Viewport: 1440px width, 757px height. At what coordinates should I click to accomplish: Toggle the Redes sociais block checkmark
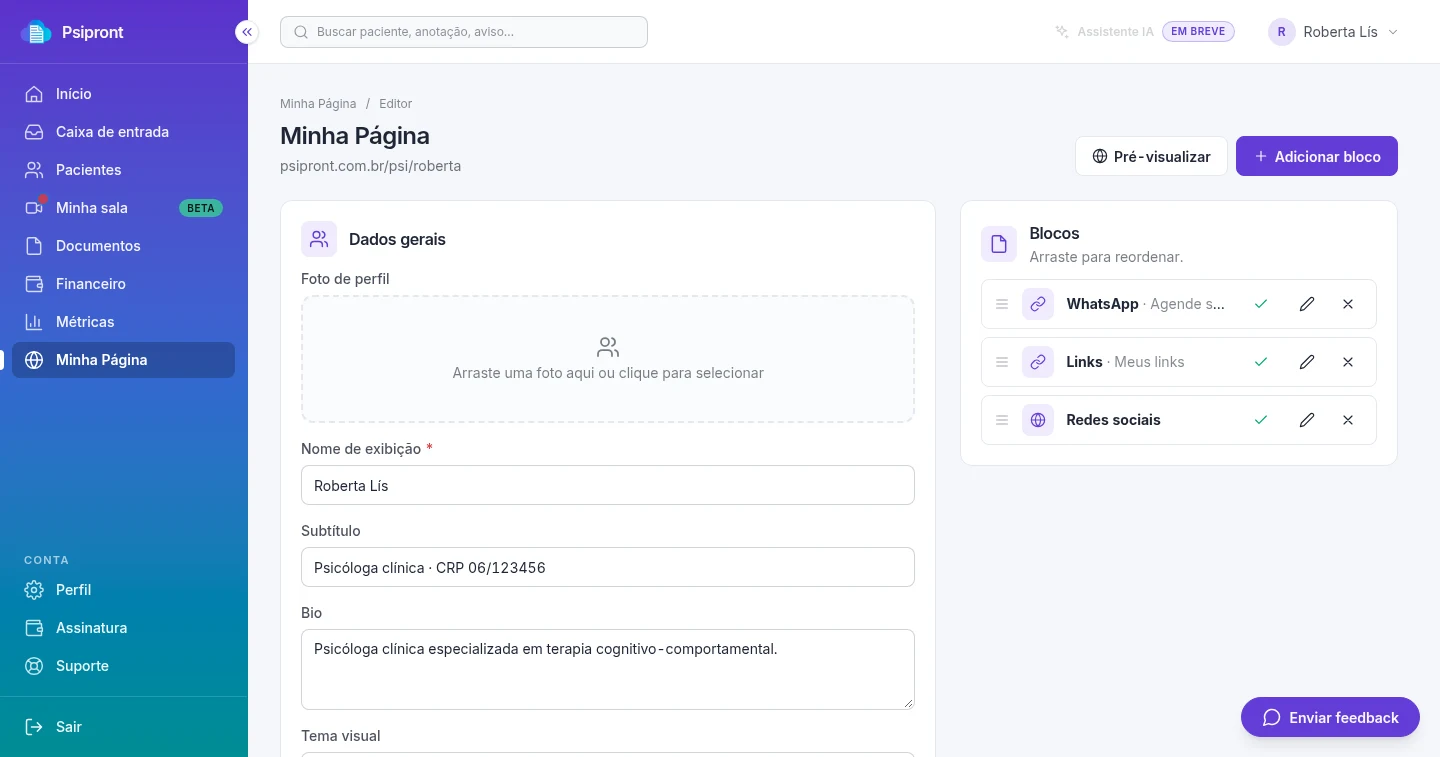1261,420
